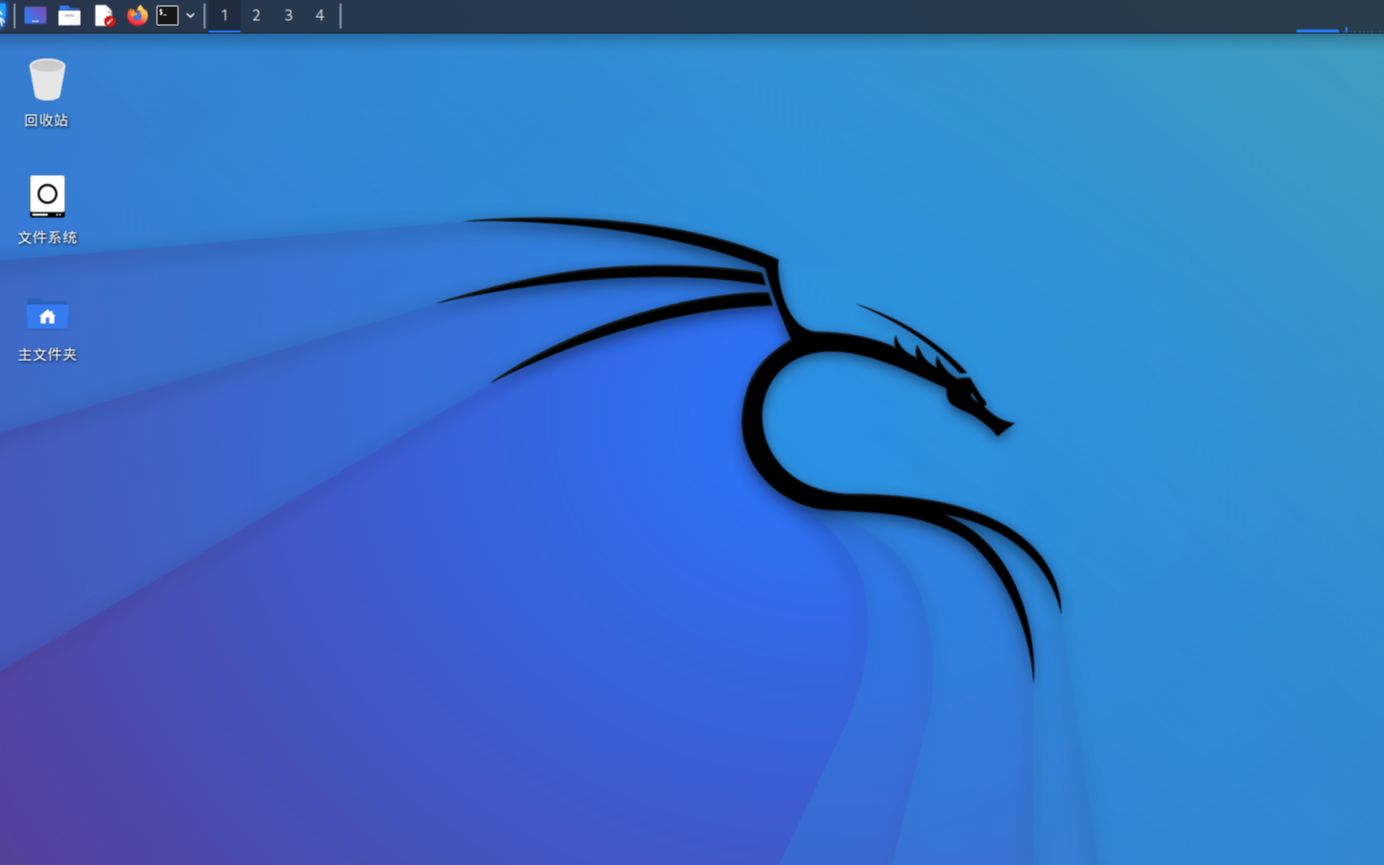The height and width of the screenshot is (865, 1384).
Task: Switch to workspace 4
Action: pos(320,15)
